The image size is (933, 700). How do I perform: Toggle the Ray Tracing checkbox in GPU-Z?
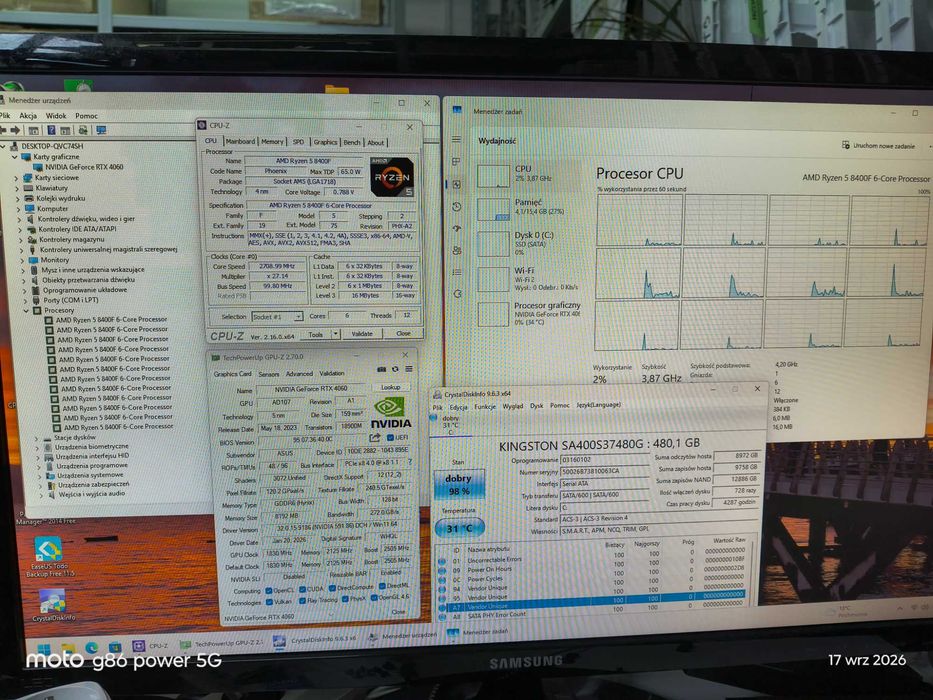(302, 601)
